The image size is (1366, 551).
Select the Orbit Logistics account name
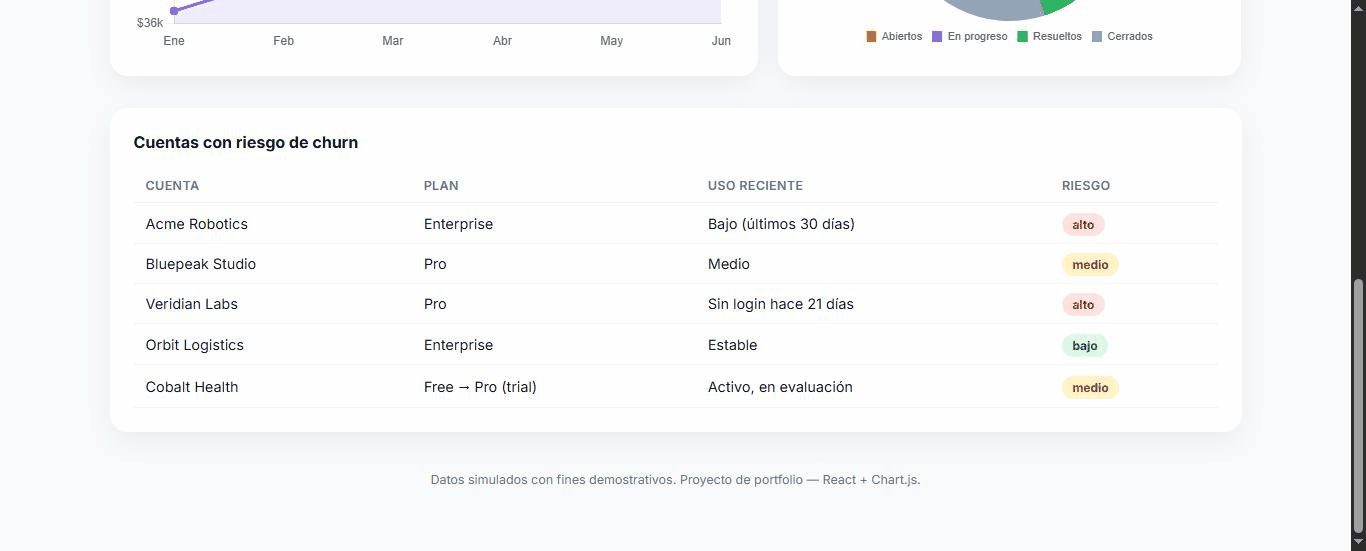pyautogui.click(x=195, y=345)
